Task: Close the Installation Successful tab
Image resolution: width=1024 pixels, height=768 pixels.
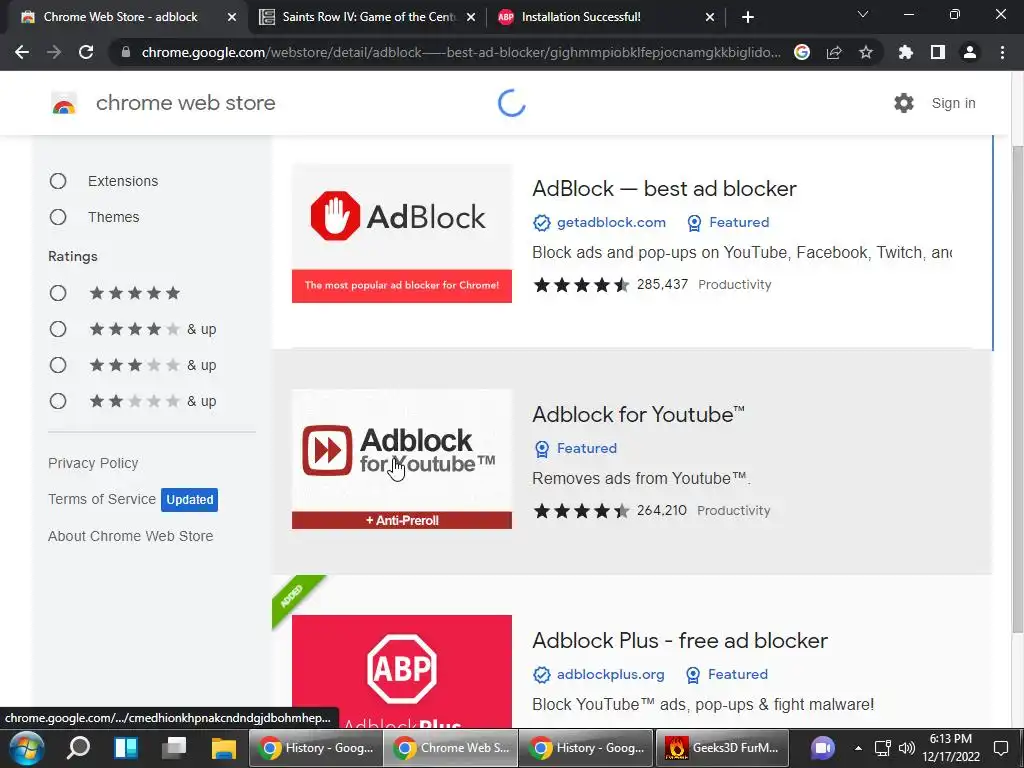Action: [710, 17]
